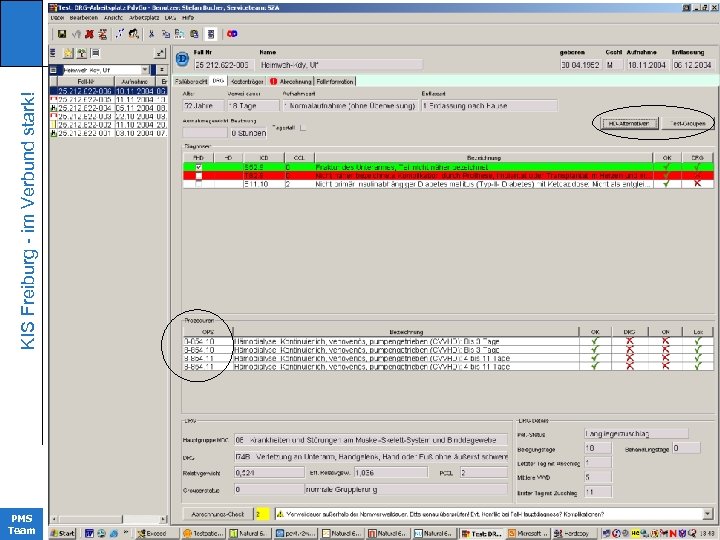Viewport: 720px width, 540px height.
Task: Click the person search toolbar icon
Action: pos(134,34)
